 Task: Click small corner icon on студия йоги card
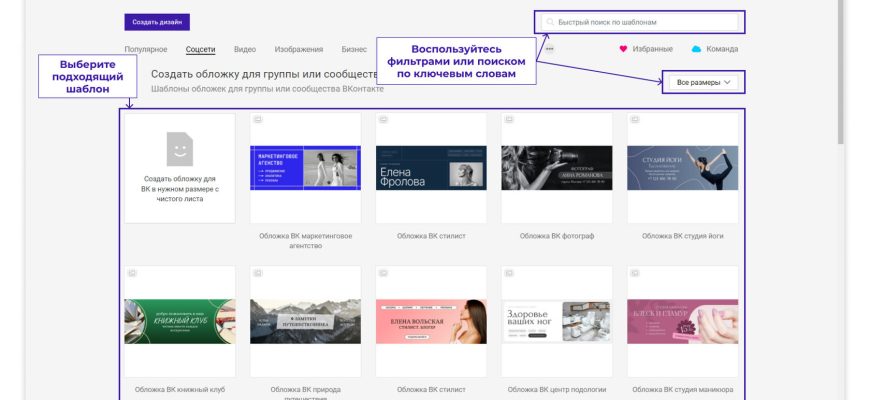(x=633, y=119)
